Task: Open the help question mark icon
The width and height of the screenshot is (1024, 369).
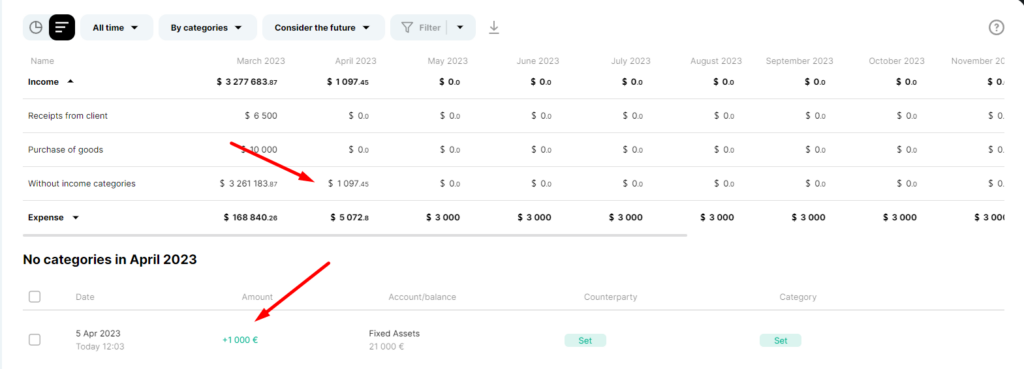Action: click(x=995, y=27)
